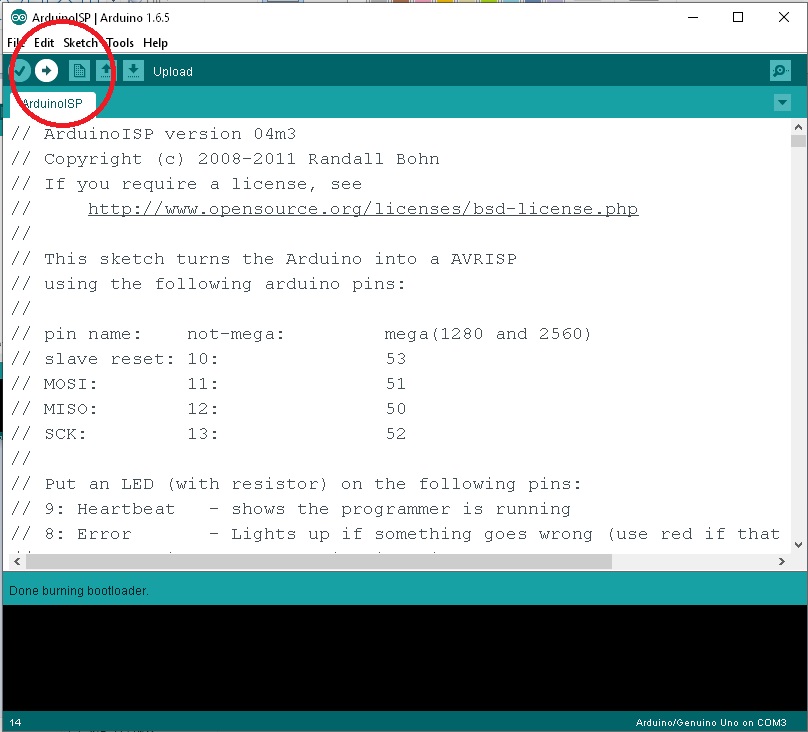The width and height of the screenshot is (808, 732).
Task: Click the '8: Error' comment line
Action: click(x=395, y=534)
